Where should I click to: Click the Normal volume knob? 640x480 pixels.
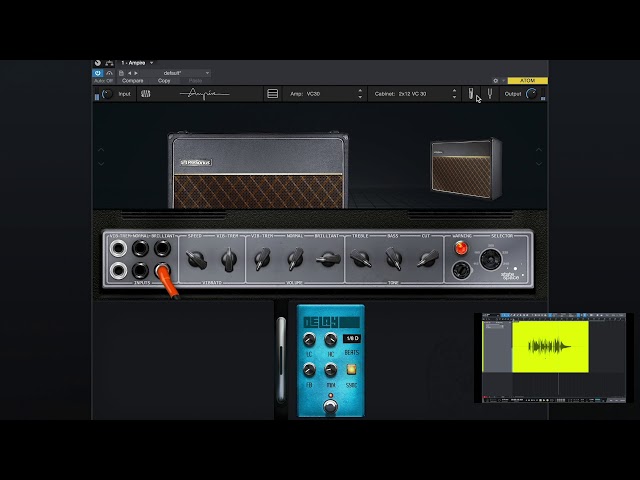[295, 259]
